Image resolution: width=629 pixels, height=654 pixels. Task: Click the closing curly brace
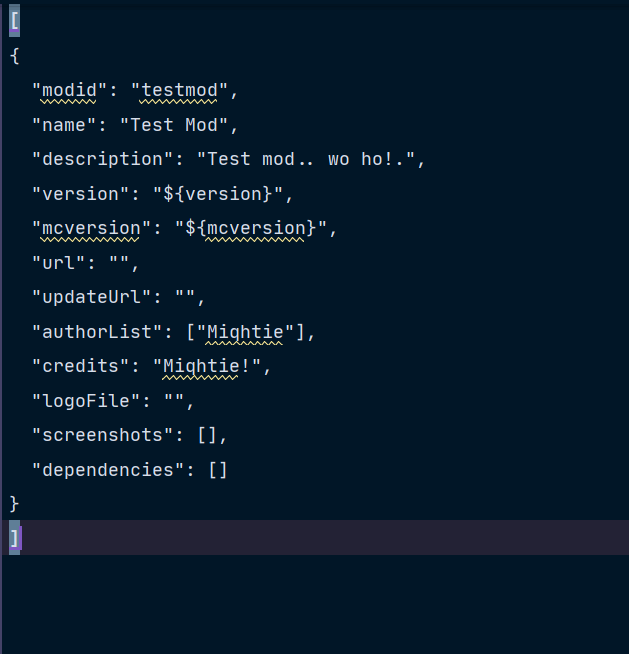pyautogui.click(x=15, y=504)
